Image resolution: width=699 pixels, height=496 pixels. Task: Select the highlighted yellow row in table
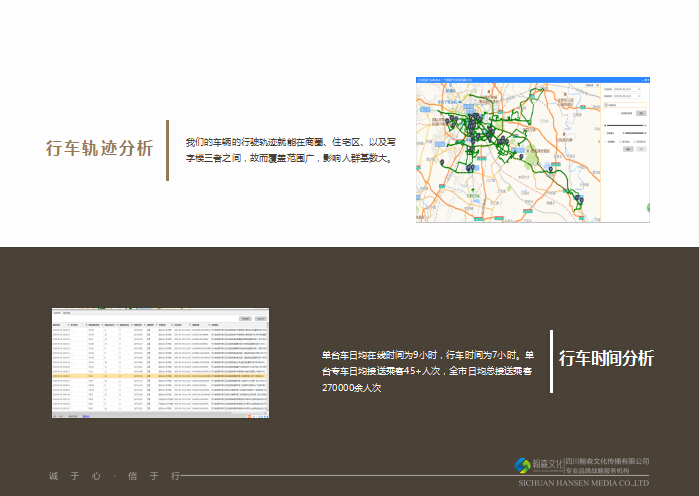click(x=160, y=375)
